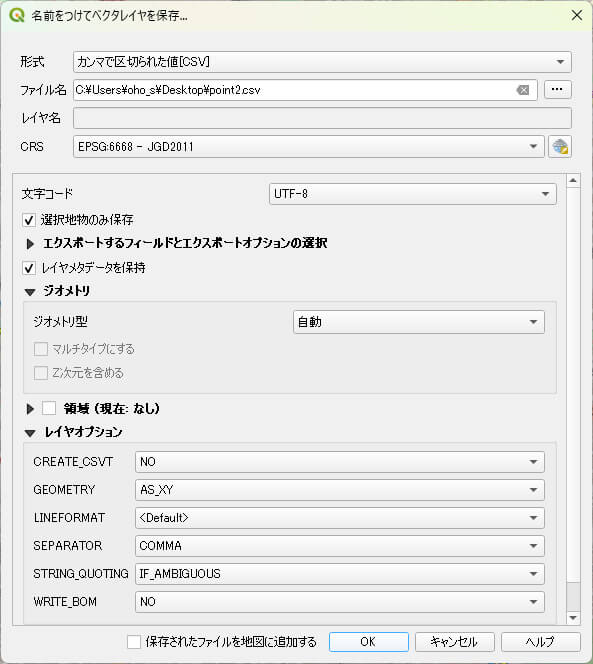Screen dimensions: 593x664
Task: Open the 文字コード UTF-8 dropdown
Action: click(x=413, y=194)
